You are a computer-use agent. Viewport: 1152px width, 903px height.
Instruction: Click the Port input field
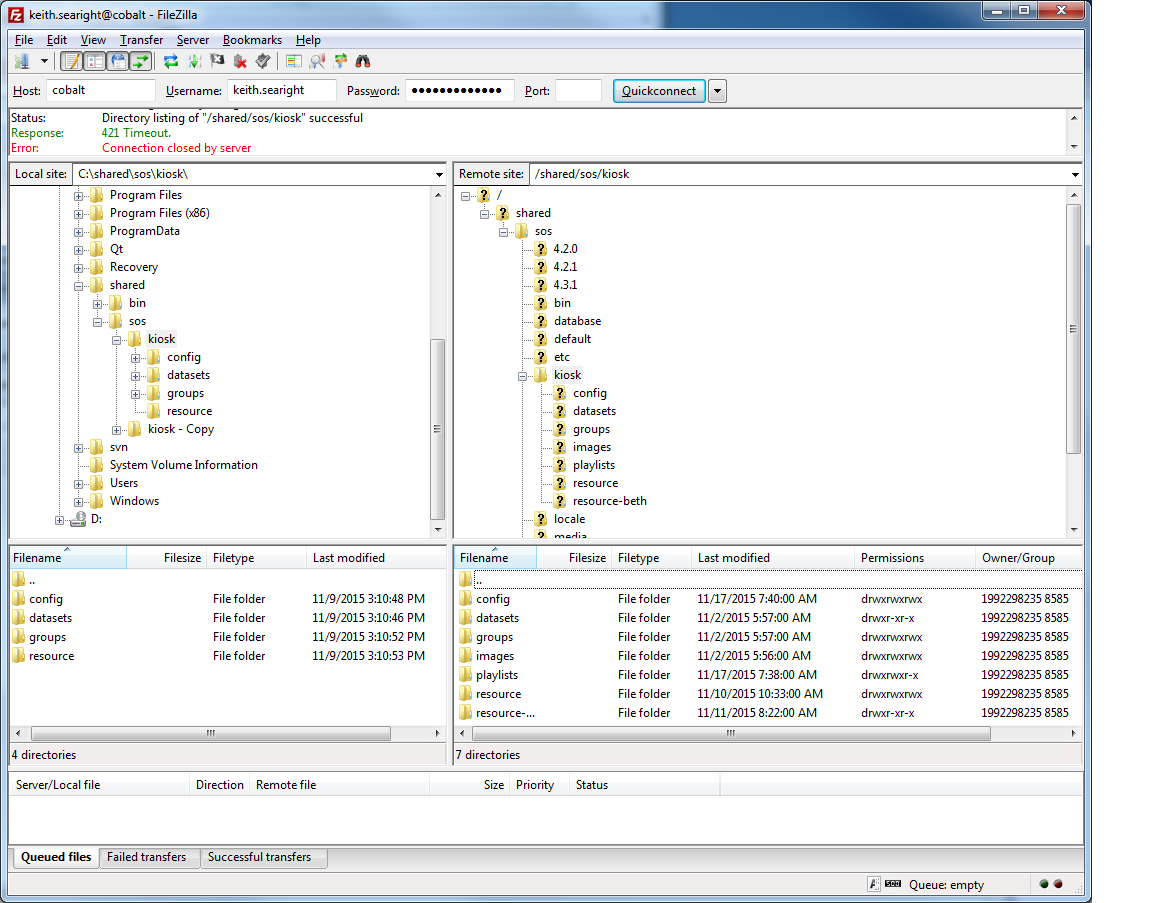pyautogui.click(x=578, y=90)
